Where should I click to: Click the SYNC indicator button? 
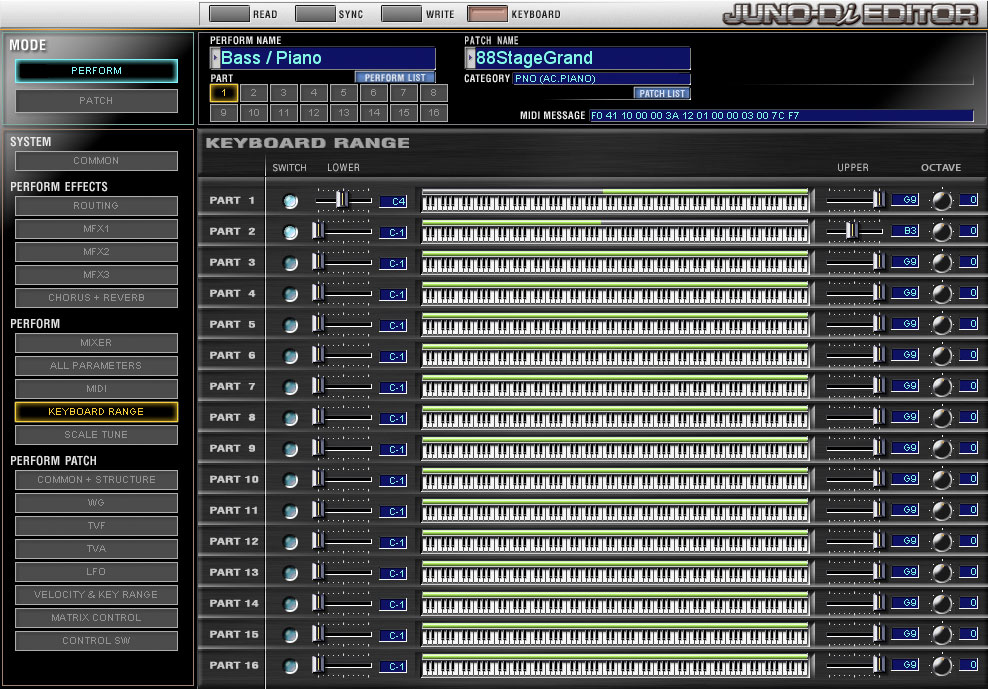315,13
